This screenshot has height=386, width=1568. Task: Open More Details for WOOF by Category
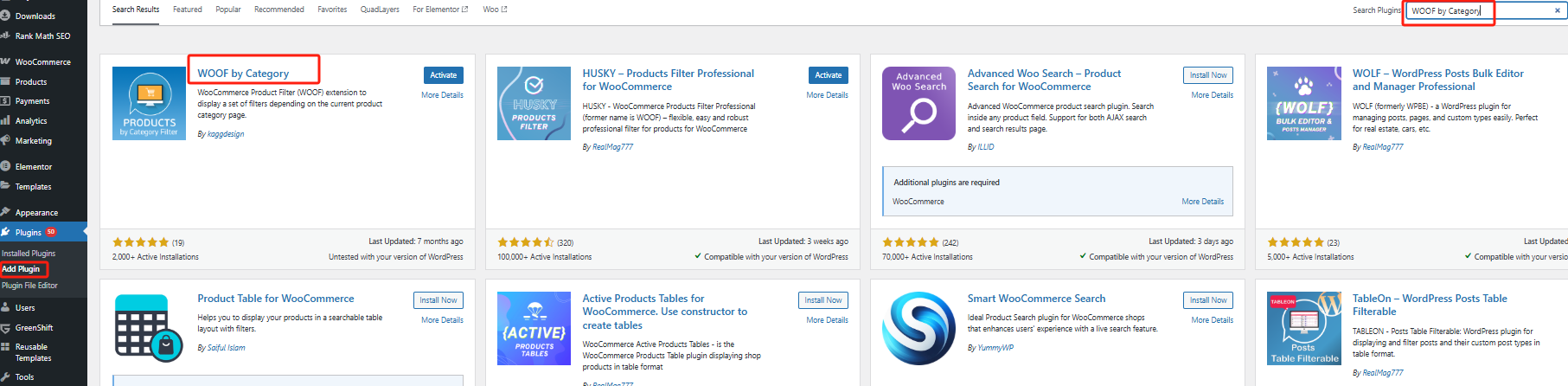(442, 95)
